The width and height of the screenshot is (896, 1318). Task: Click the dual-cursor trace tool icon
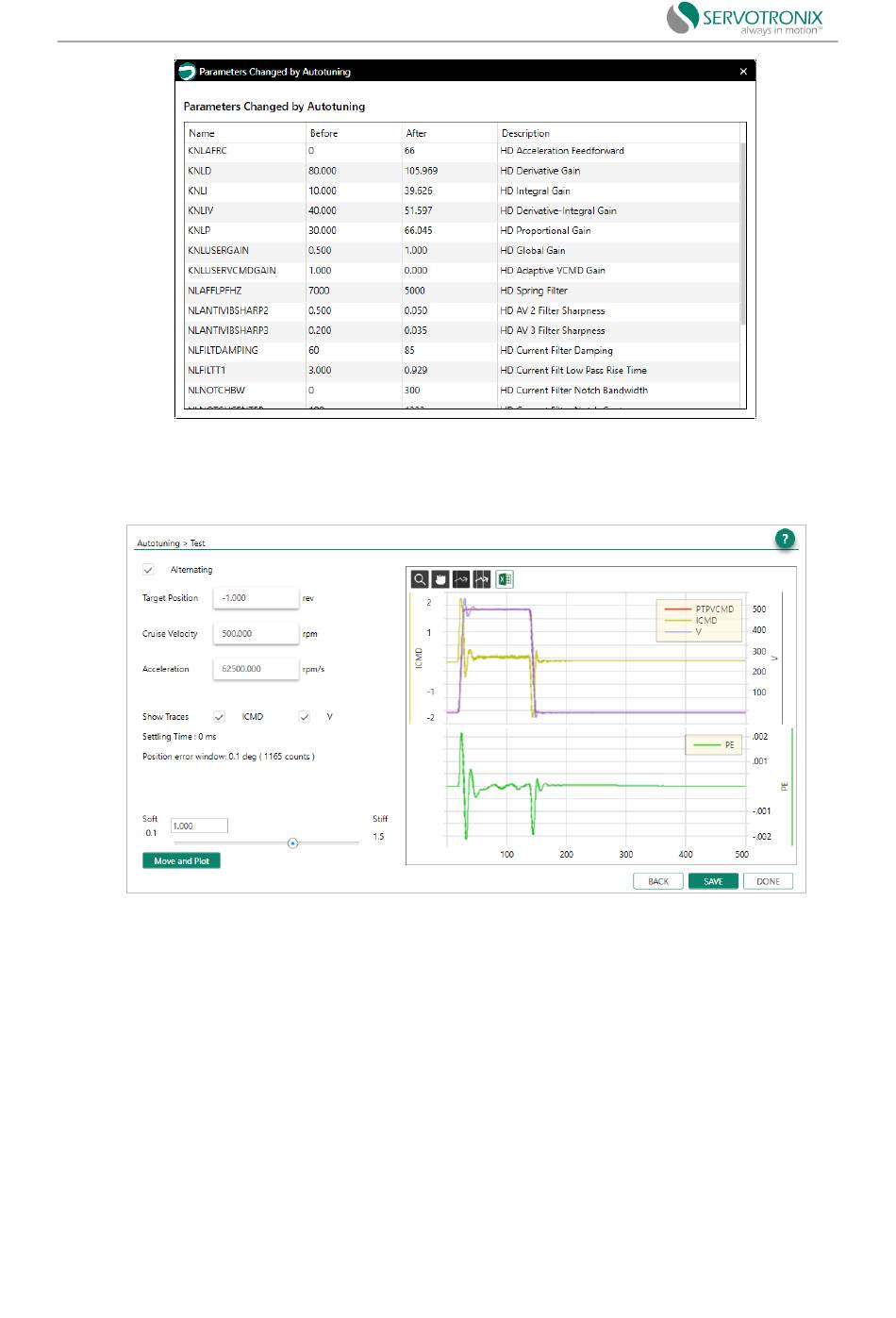click(482, 579)
